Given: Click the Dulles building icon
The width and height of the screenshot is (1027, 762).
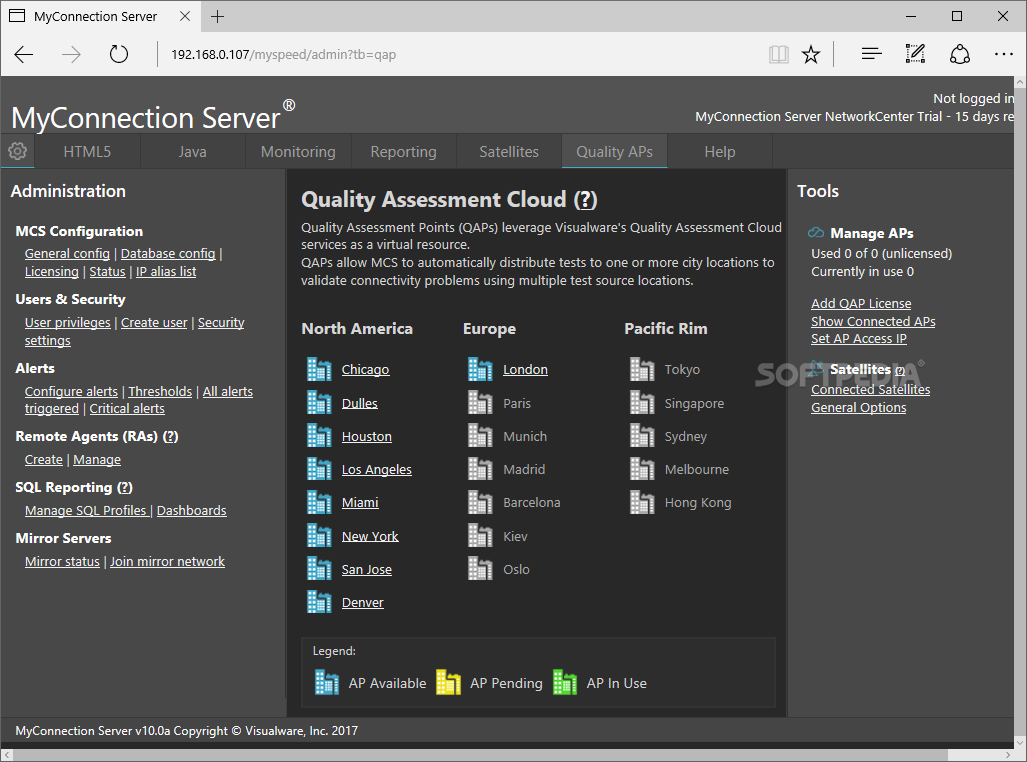Looking at the screenshot, I should tap(319, 402).
